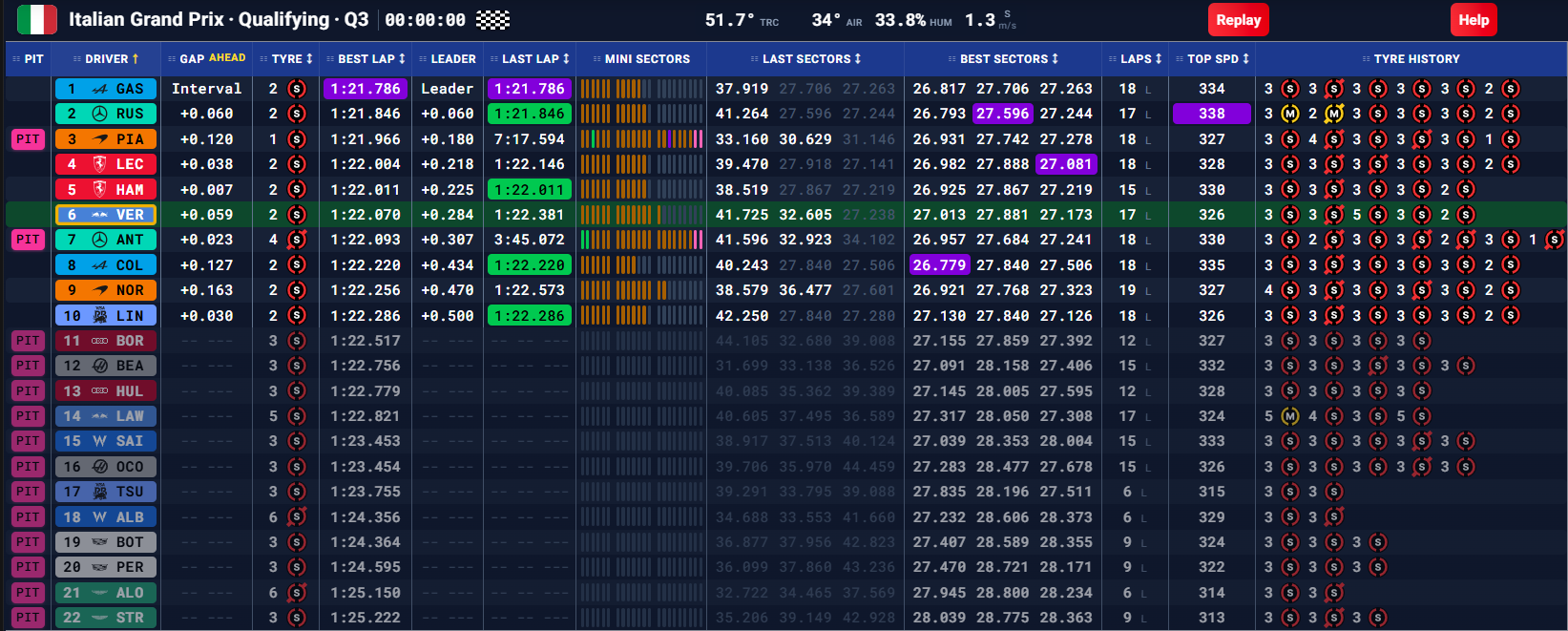
Task: Click the green 1:22.220 last lap cell
Action: tap(530, 265)
